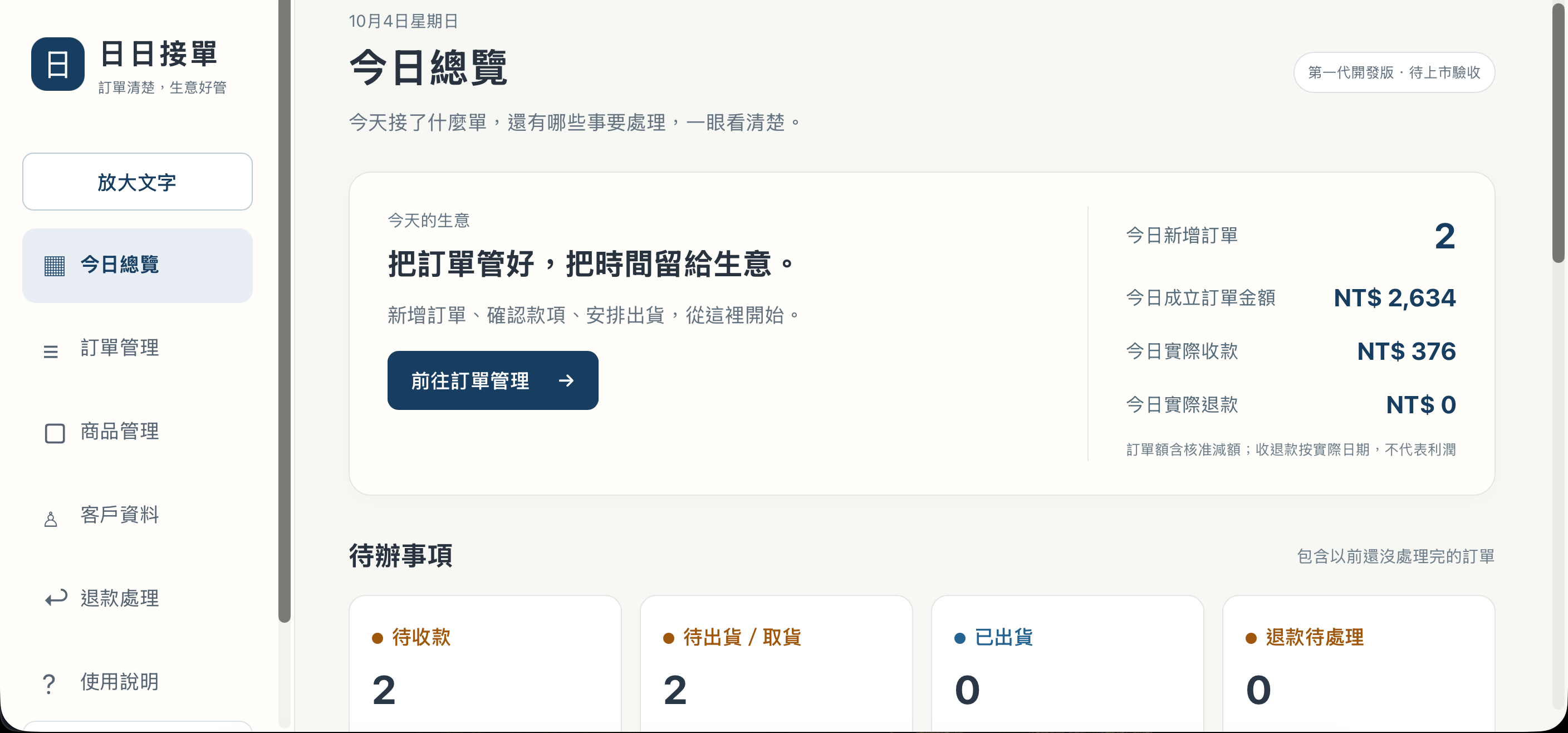Click the 訂單額含核准減額 footnote text
This screenshot has height=733, width=1568.
1291,449
